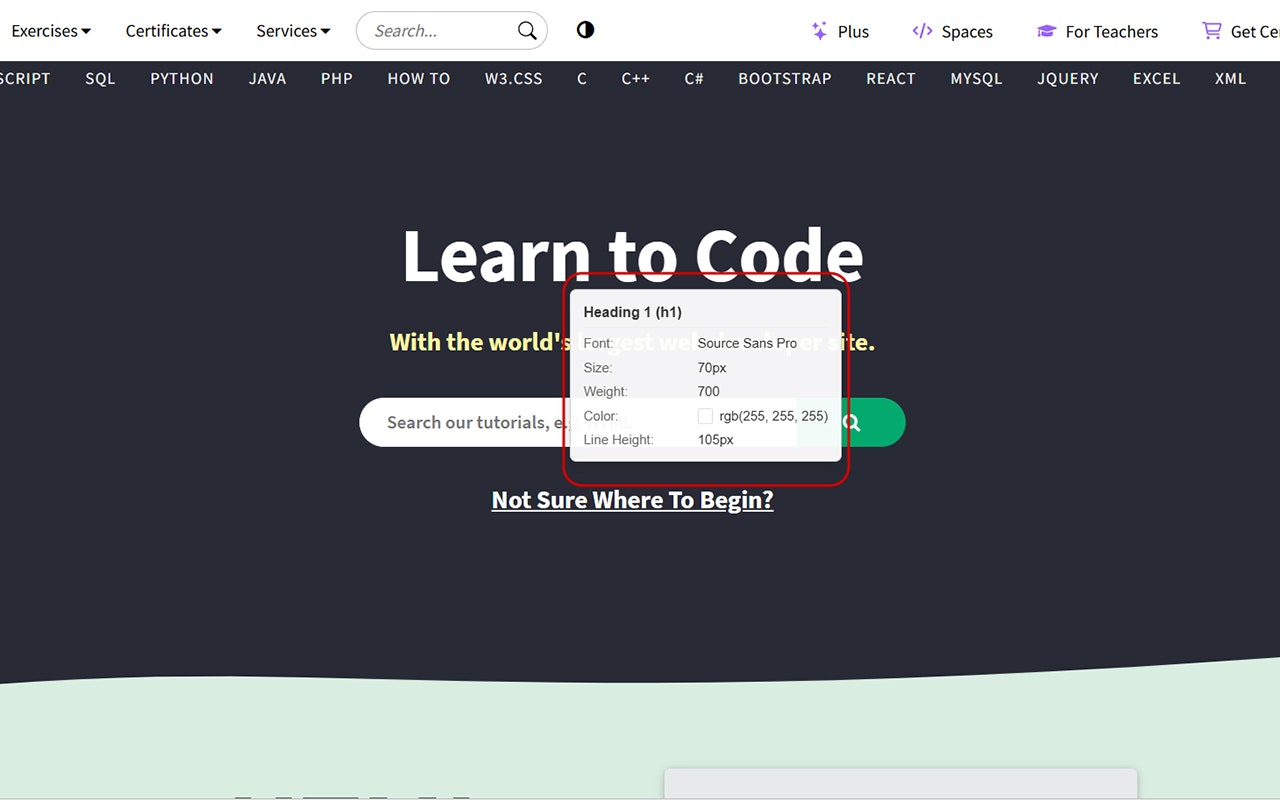1280x800 pixels.
Task: Click the '700' weight value
Action: 709,392
